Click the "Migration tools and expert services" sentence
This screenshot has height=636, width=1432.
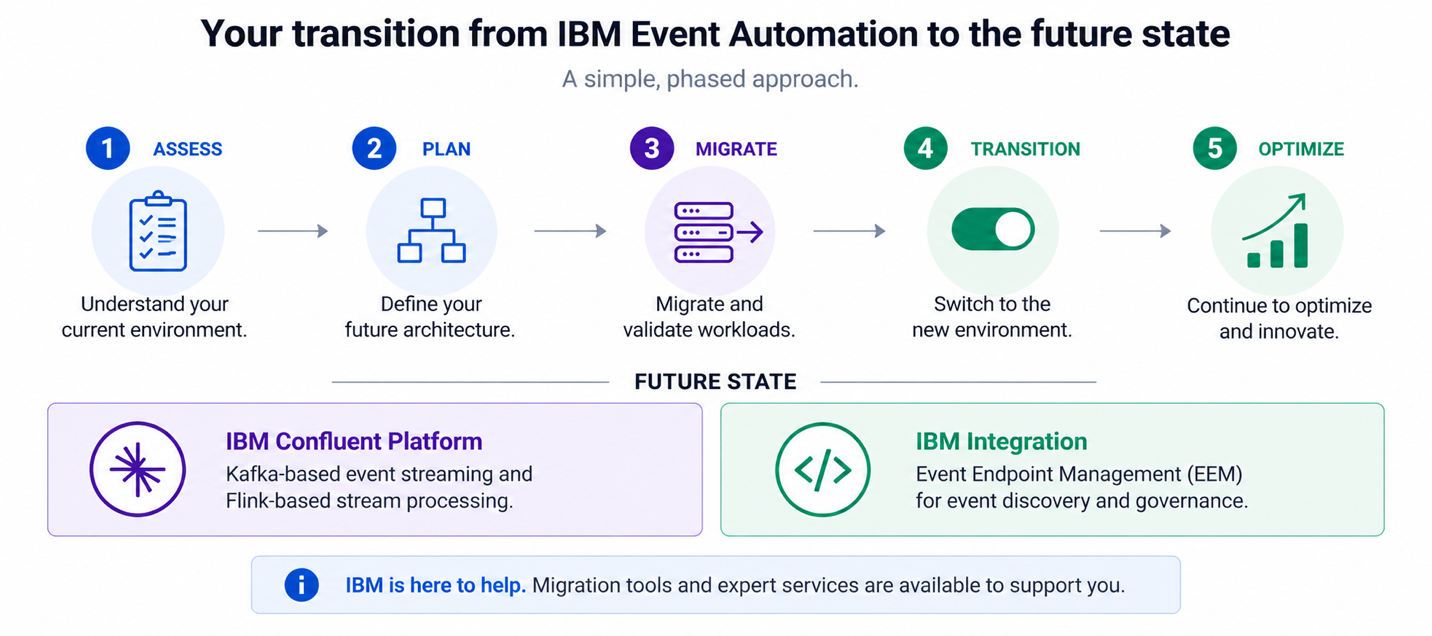tap(829, 585)
